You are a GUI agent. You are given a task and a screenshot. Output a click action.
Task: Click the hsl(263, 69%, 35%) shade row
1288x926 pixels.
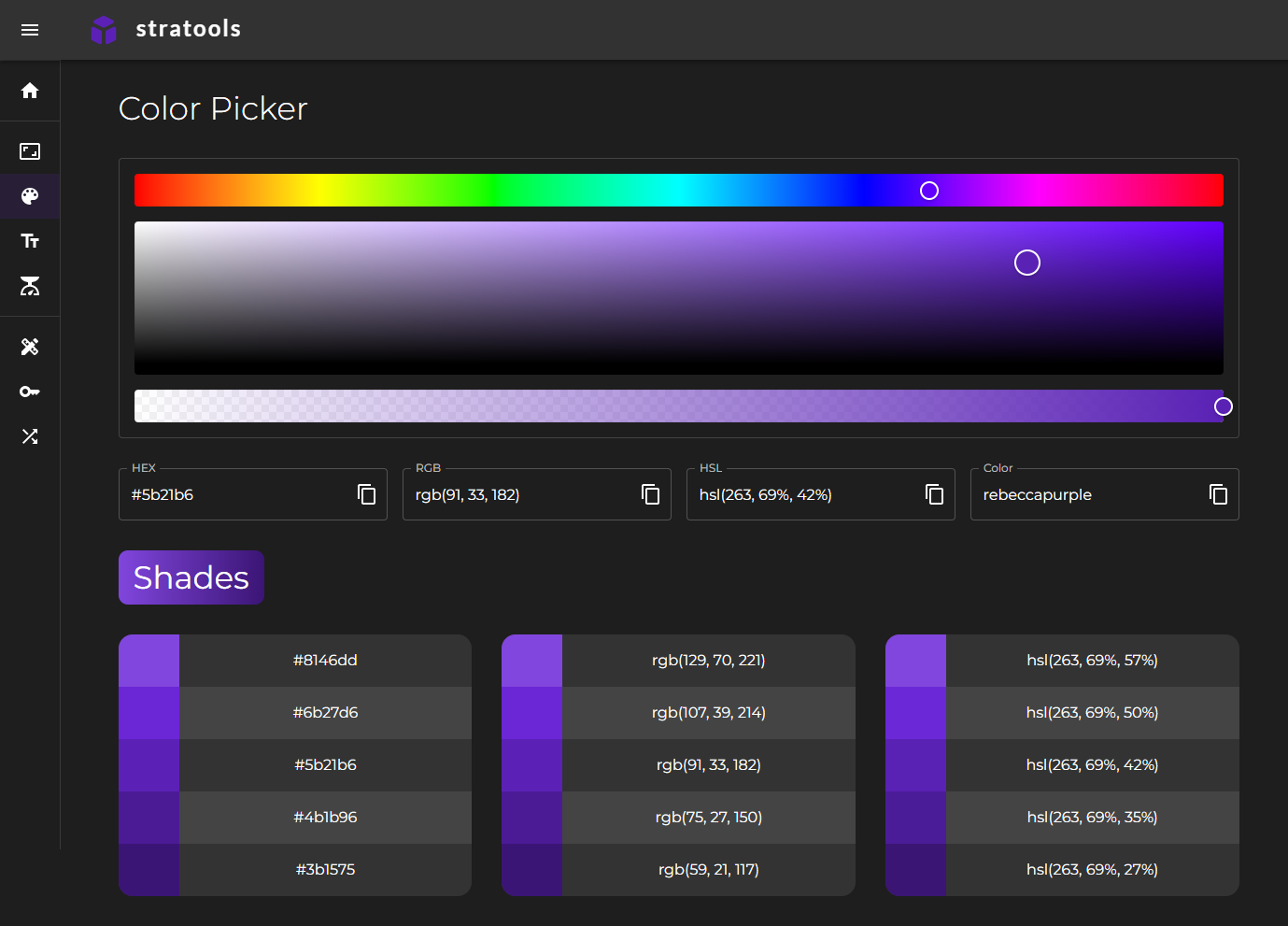coord(1062,818)
